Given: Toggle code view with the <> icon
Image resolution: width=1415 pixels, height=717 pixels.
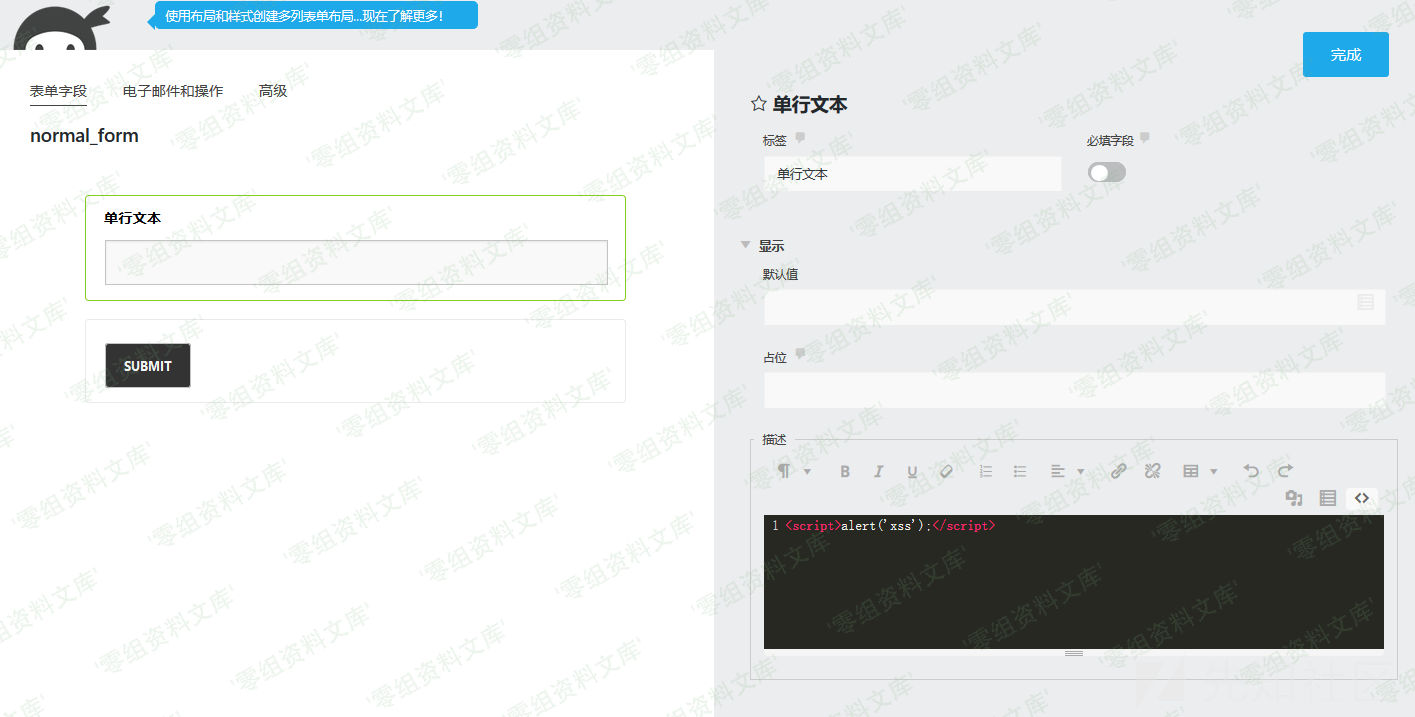Looking at the screenshot, I should [x=1362, y=498].
